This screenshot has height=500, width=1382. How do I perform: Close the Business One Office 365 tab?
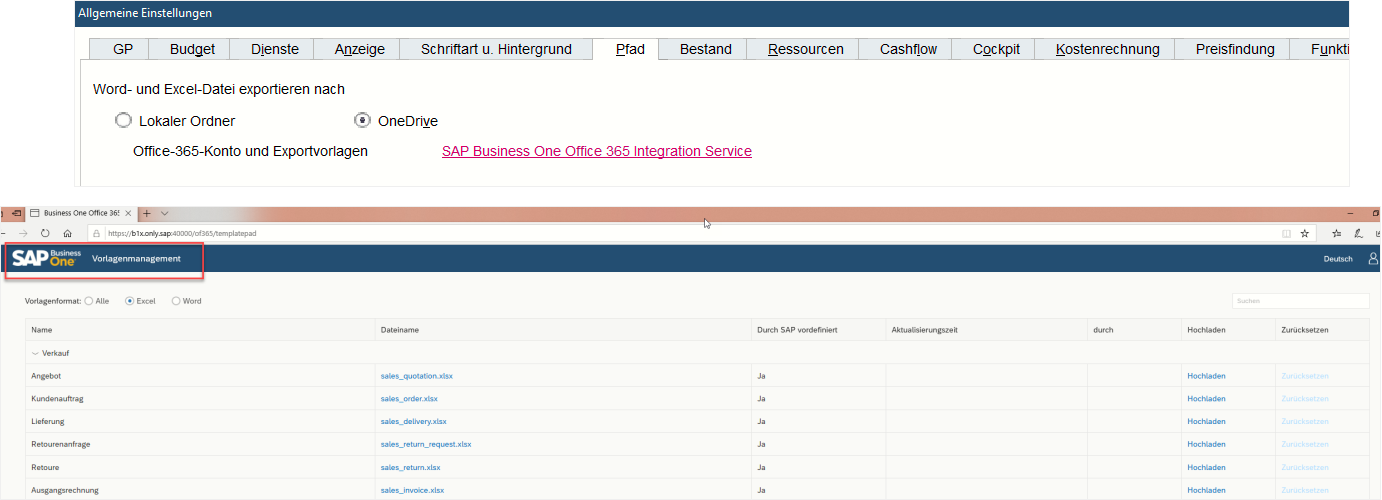(x=130, y=213)
